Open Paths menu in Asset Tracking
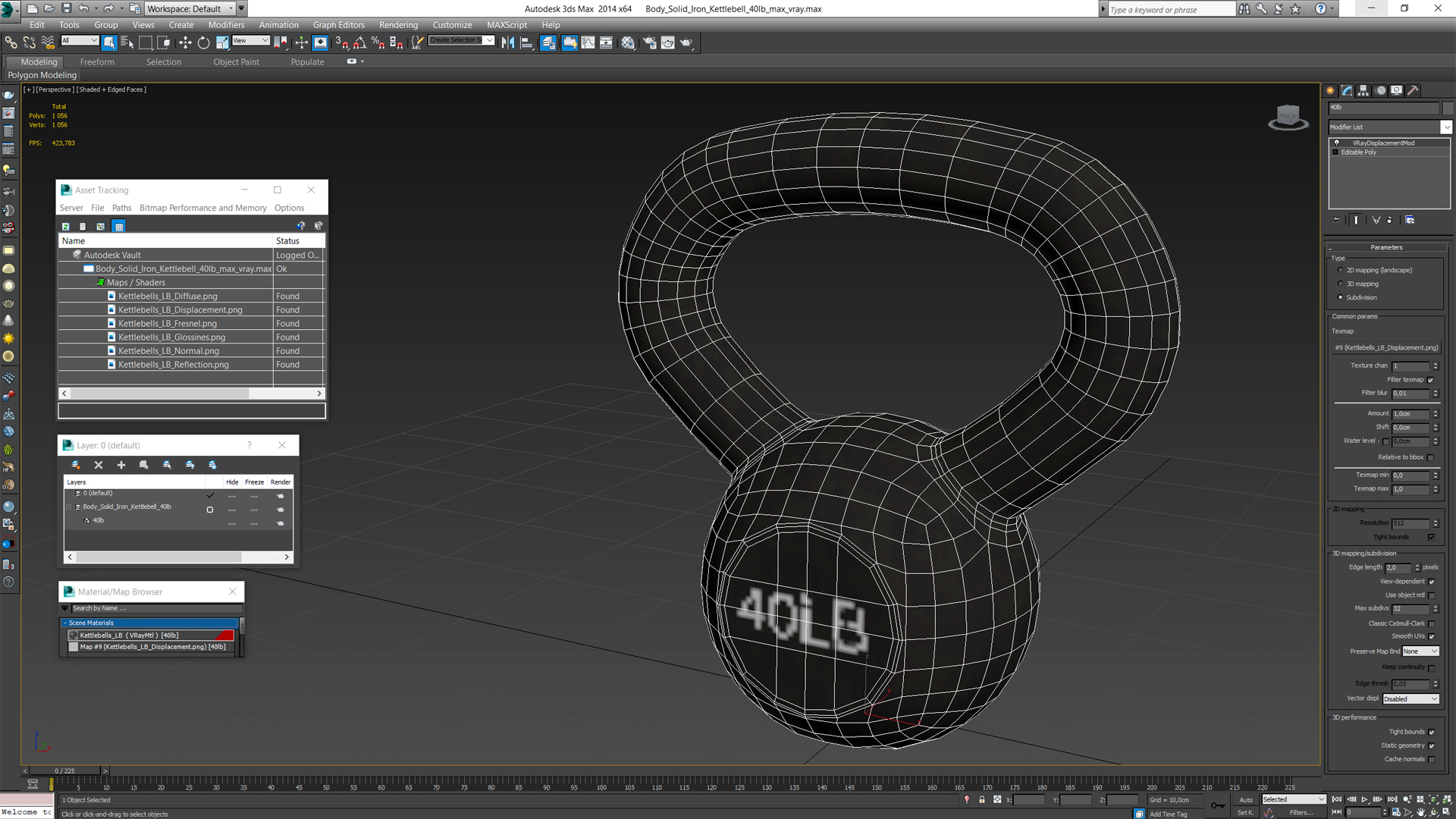 pyautogui.click(x=121, y=208)
